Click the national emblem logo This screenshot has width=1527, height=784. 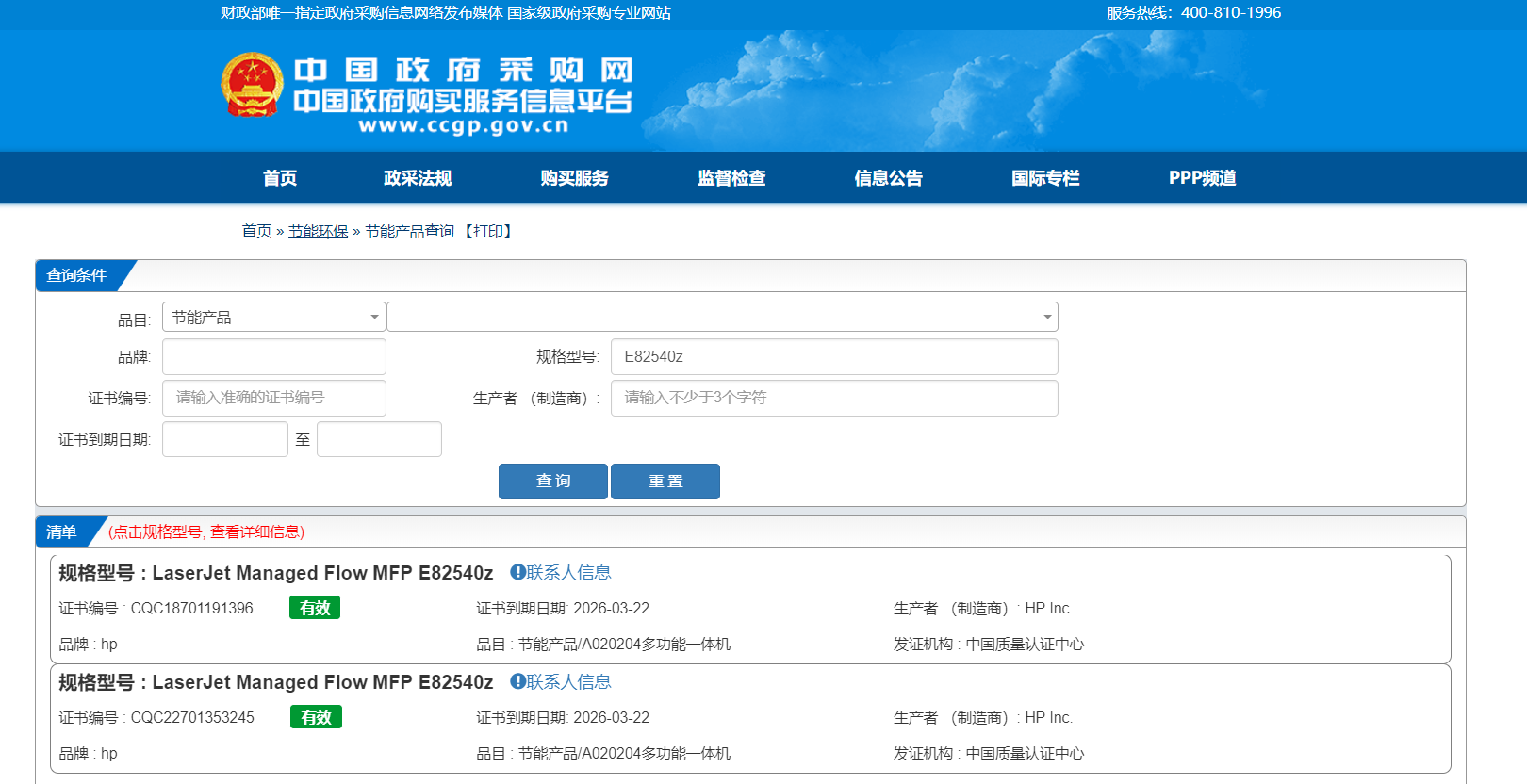252,85
